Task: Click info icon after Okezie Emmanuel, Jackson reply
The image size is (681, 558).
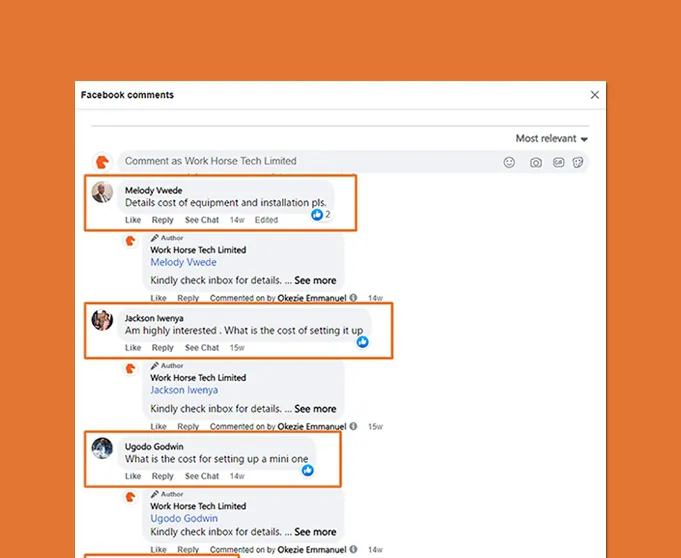Action: tap(354, 426)
